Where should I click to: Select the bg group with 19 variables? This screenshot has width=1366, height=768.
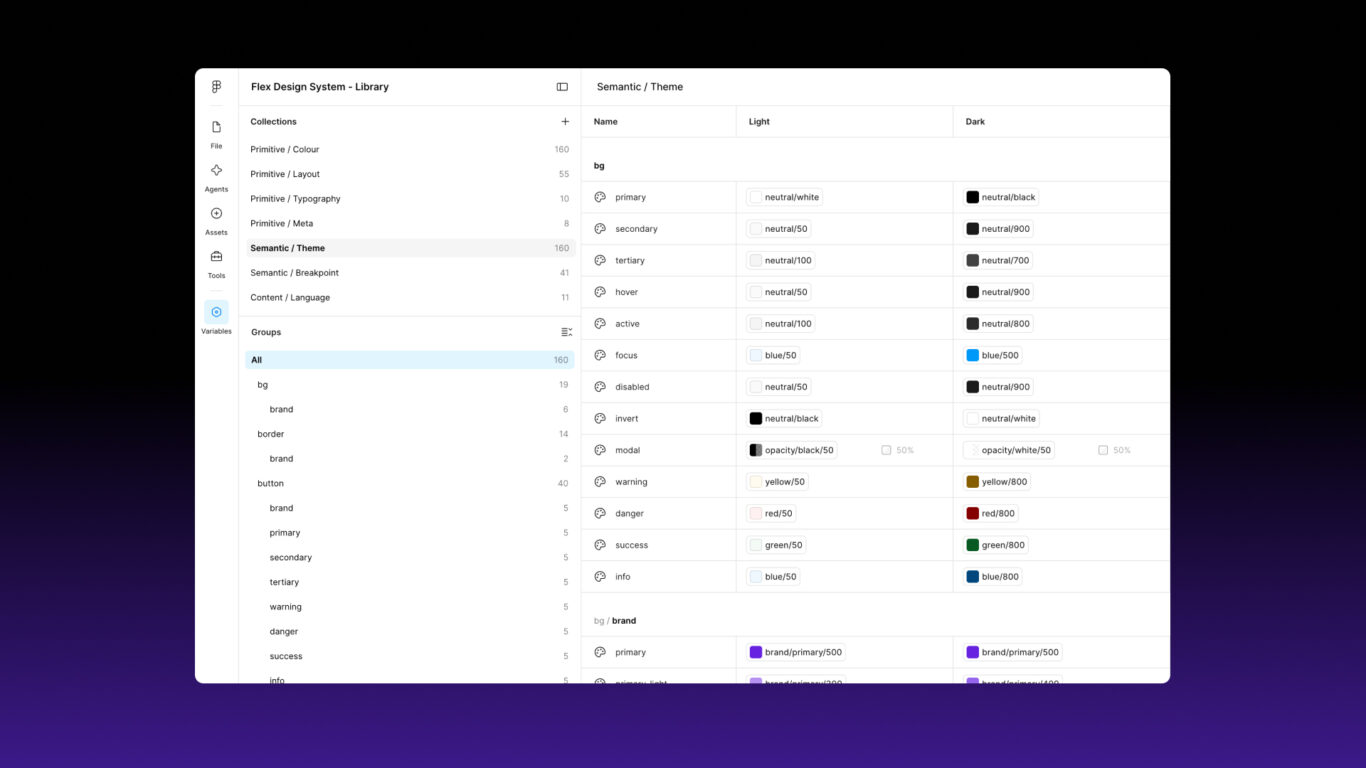[x=410, y=385]
